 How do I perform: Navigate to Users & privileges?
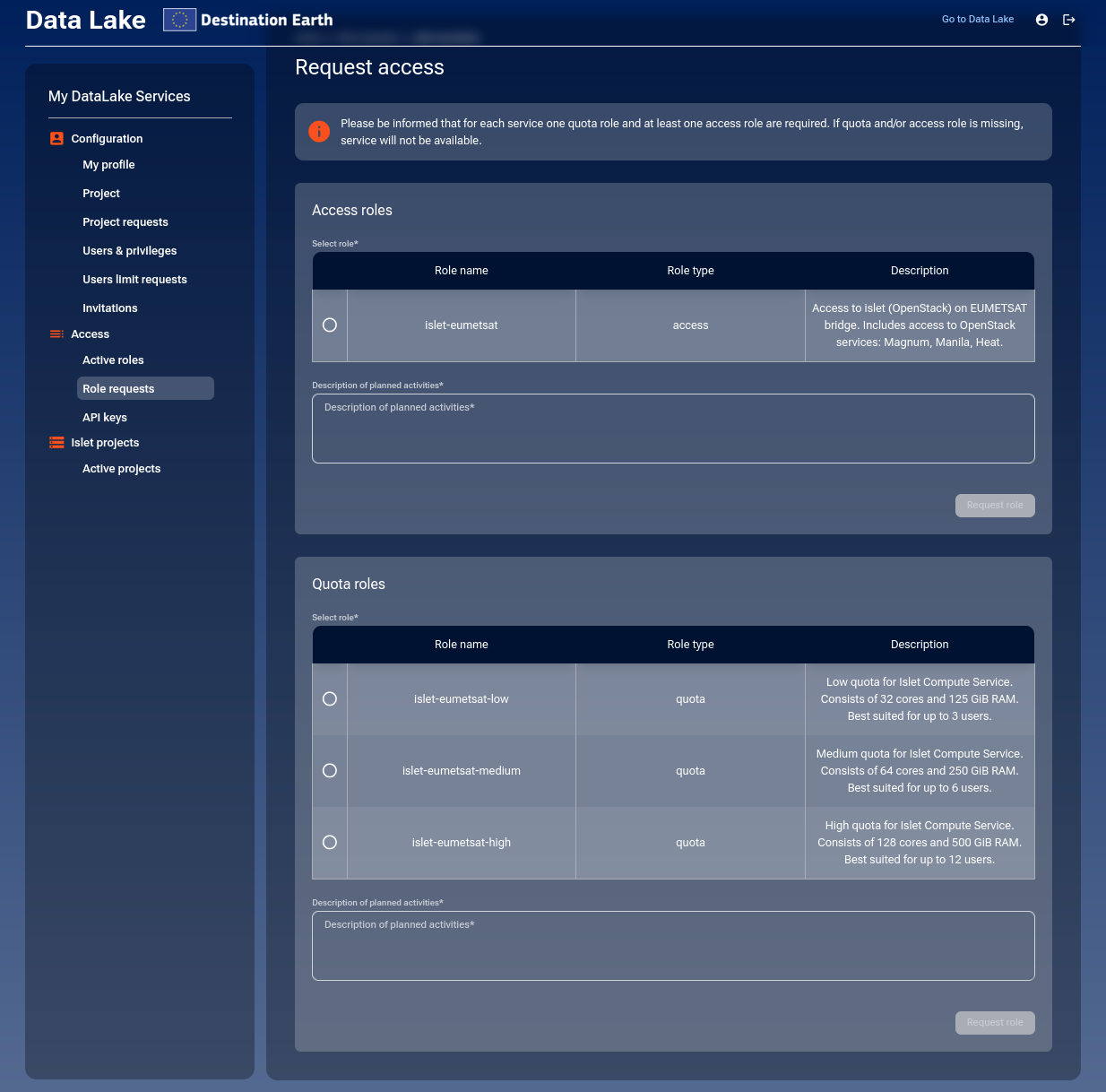coord(129,250)
